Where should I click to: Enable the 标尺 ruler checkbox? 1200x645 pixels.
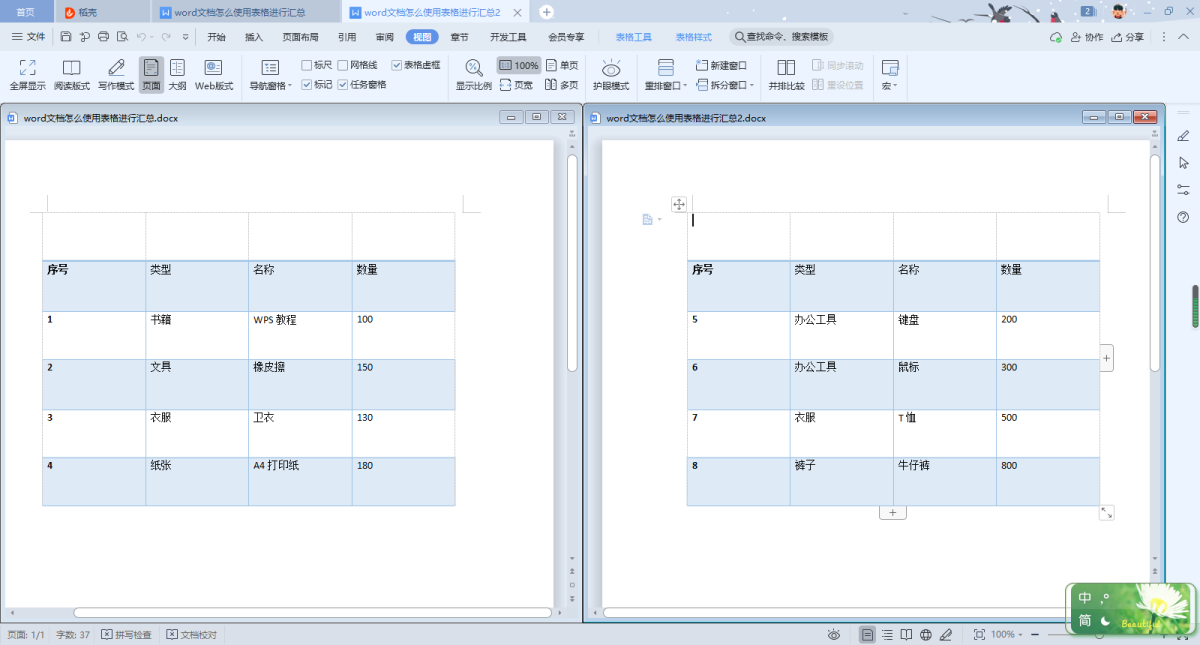(x=307, y=65)
